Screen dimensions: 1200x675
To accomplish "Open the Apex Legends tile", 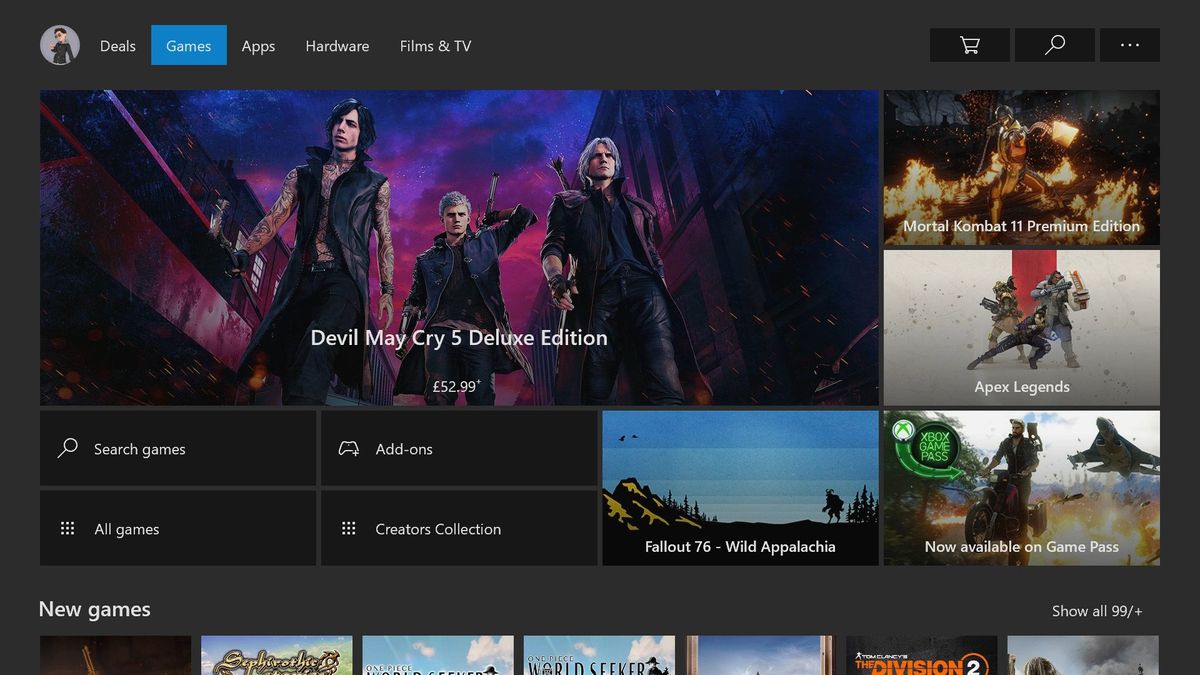I will click(1021, 327).
